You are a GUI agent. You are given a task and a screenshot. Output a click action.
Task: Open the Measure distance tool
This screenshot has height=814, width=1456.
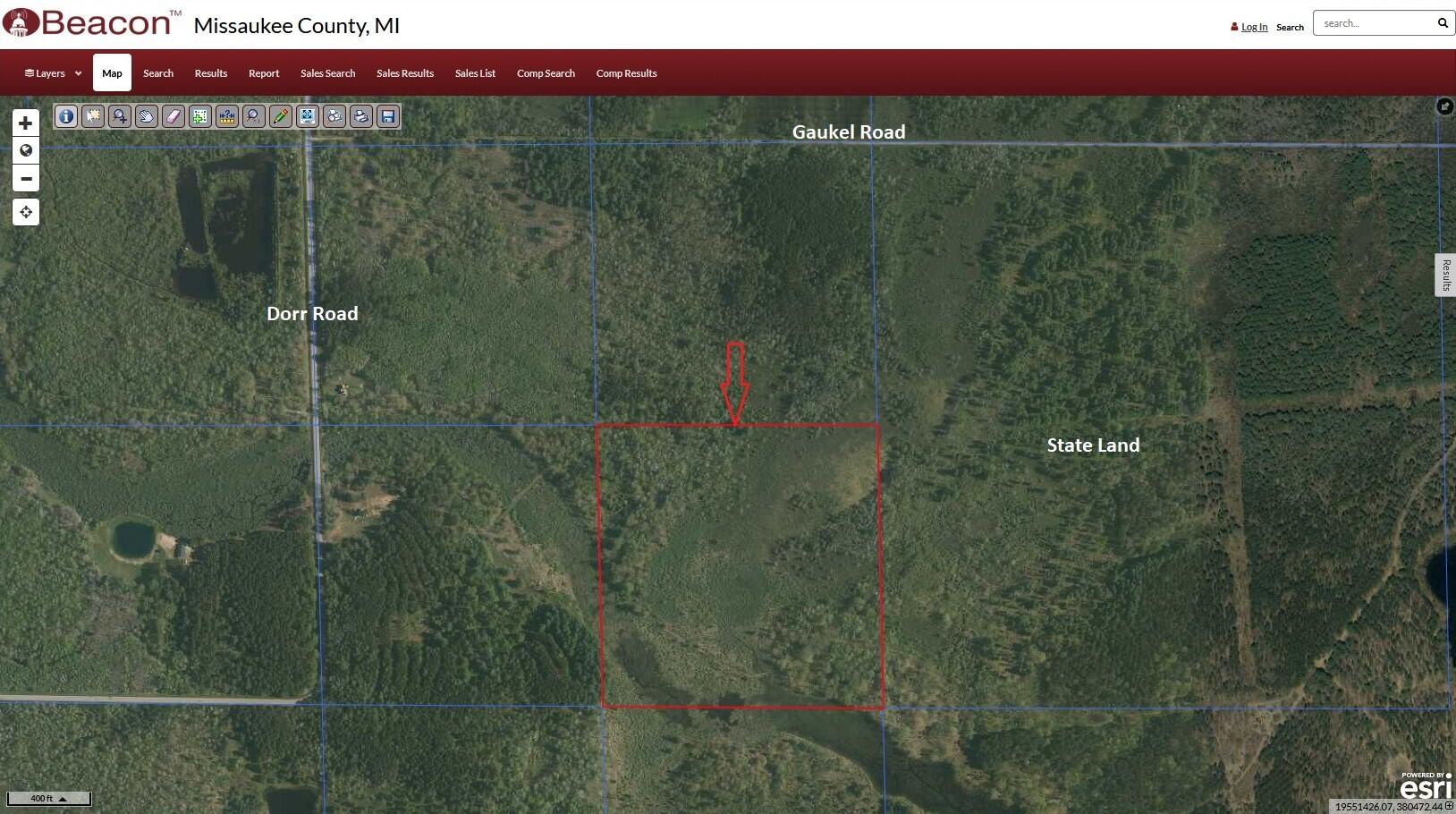(226, 116)
